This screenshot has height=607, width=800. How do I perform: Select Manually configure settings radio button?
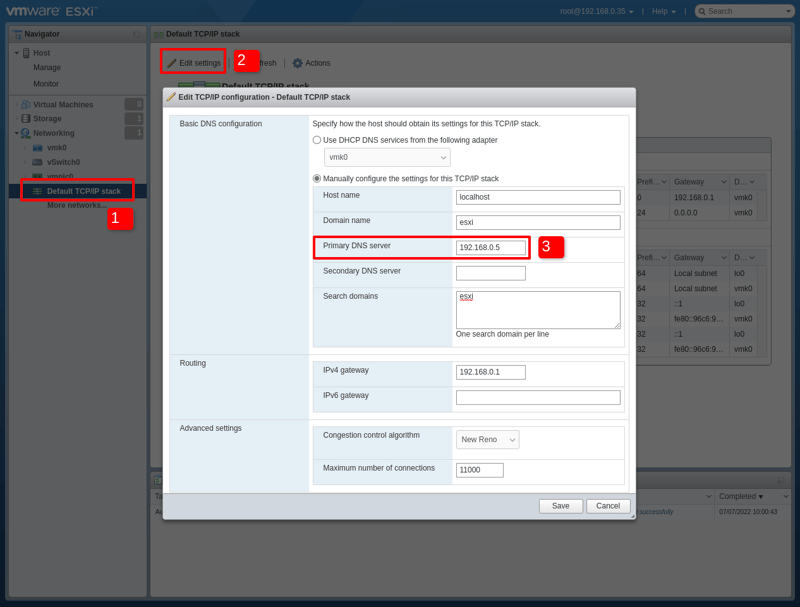pyautogui.click(x=317, y=179)
